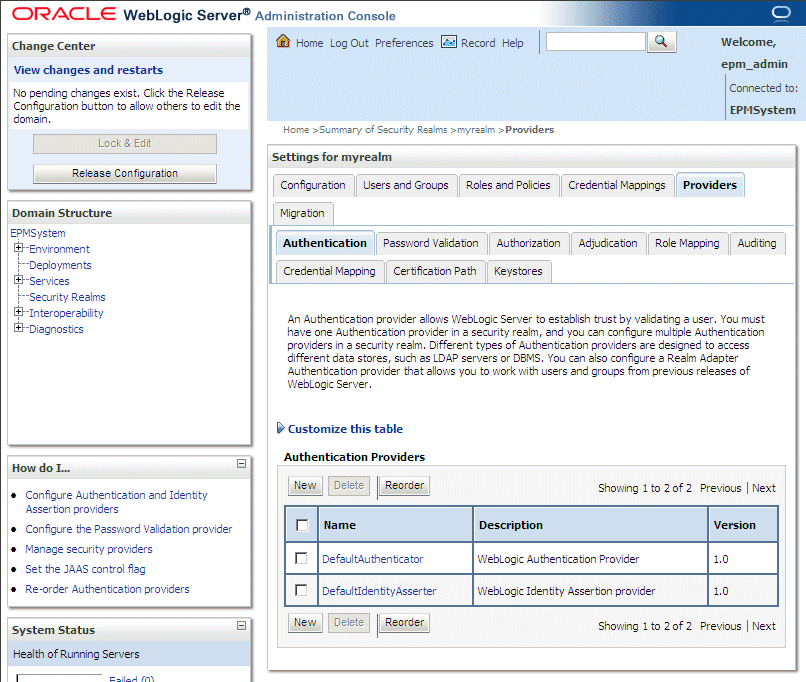
Task: Collapse the System Status panel
Action: coord(241,625)
